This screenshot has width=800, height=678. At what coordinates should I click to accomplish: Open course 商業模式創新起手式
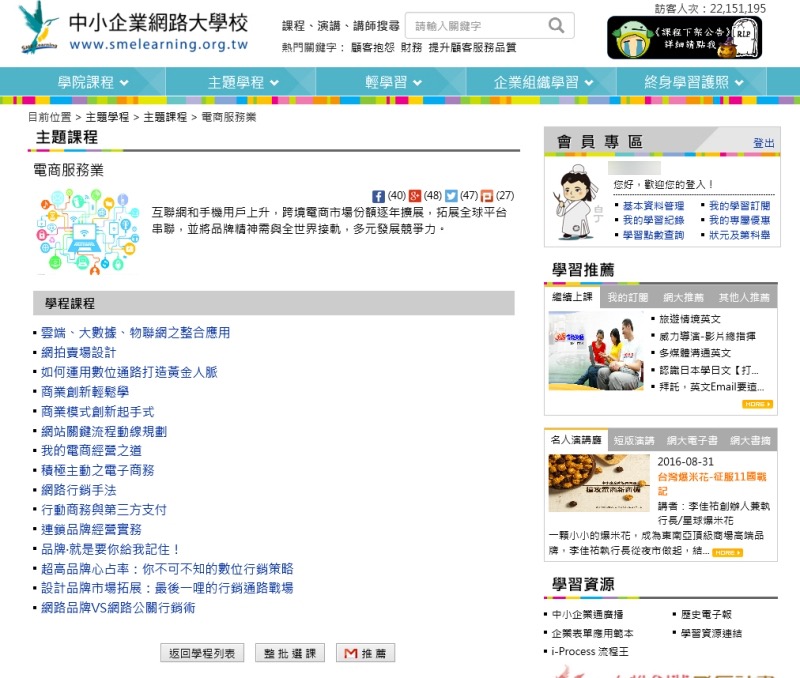coord(97,412)
